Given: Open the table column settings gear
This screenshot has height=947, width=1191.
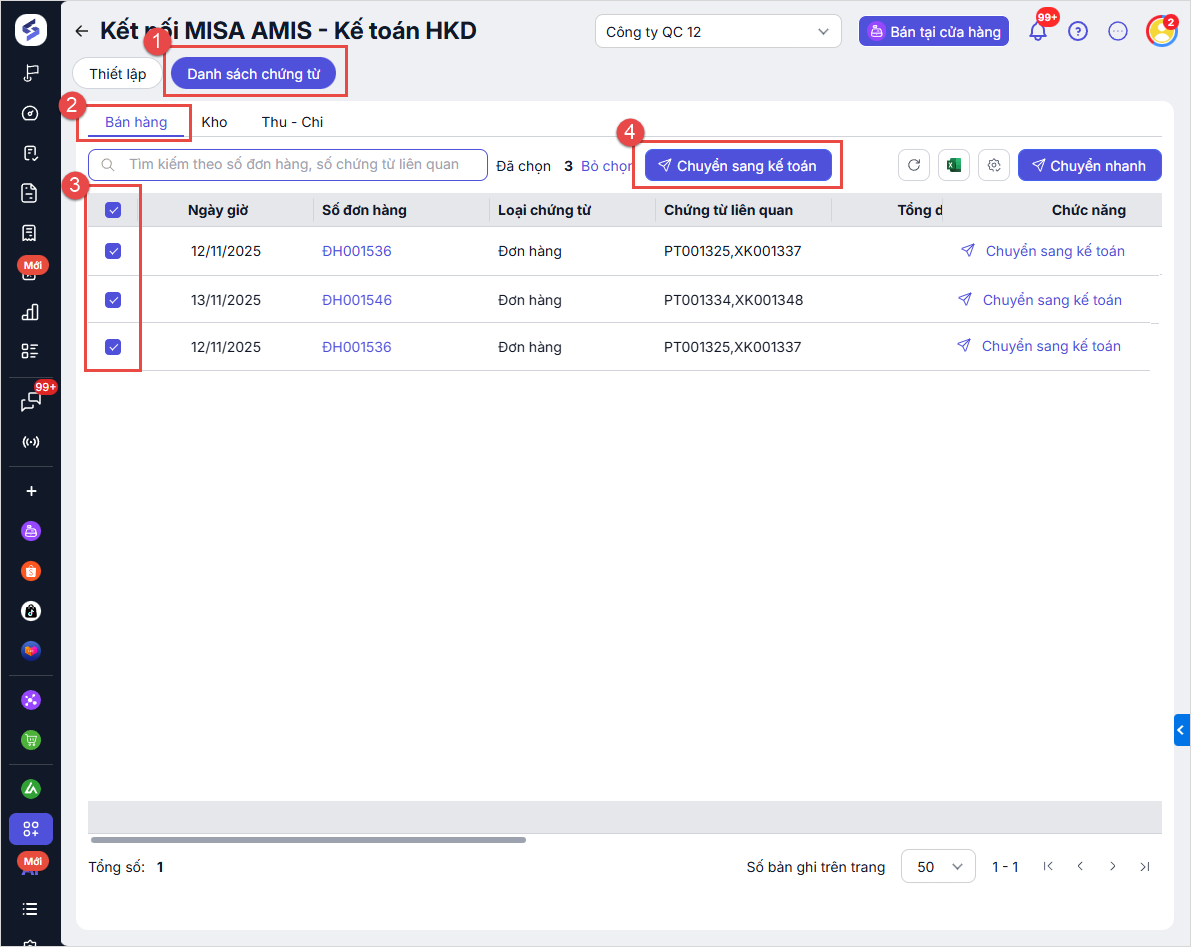Looking at the screenshot, I should click(x=994, y=166).
